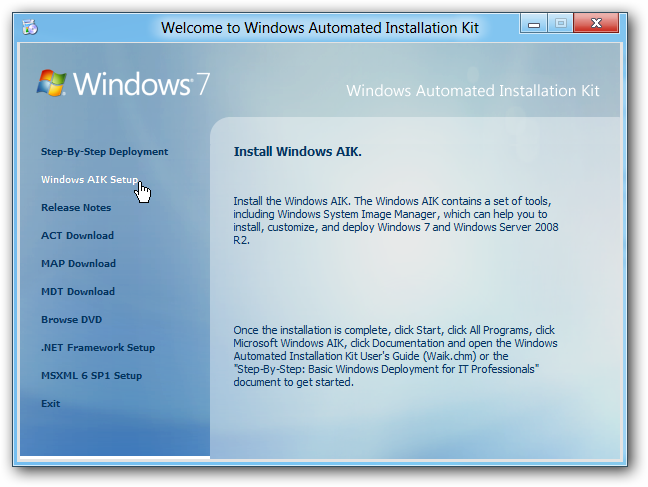Screen dimensions: 648x487
Task: Launch Windows AIK Setup
Action: click(89, 179)
